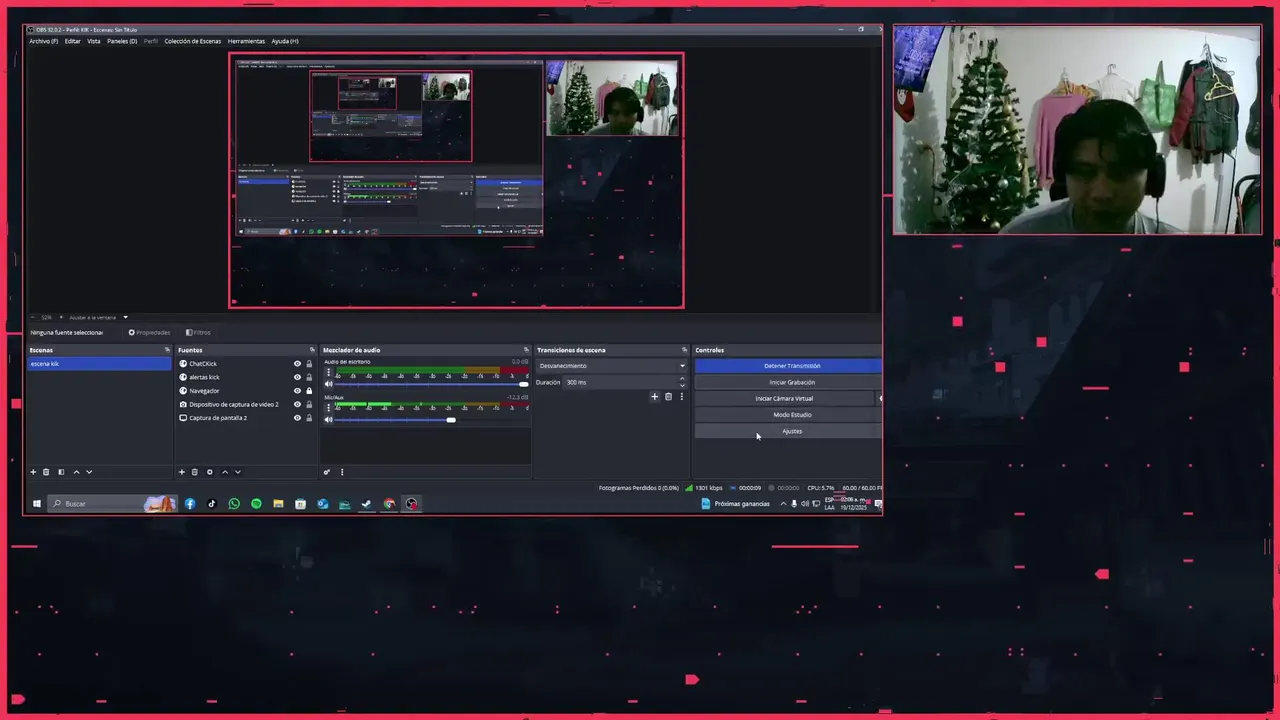
Task: Open the preview zoom percentage dropdown
Action: coord(47,317)
